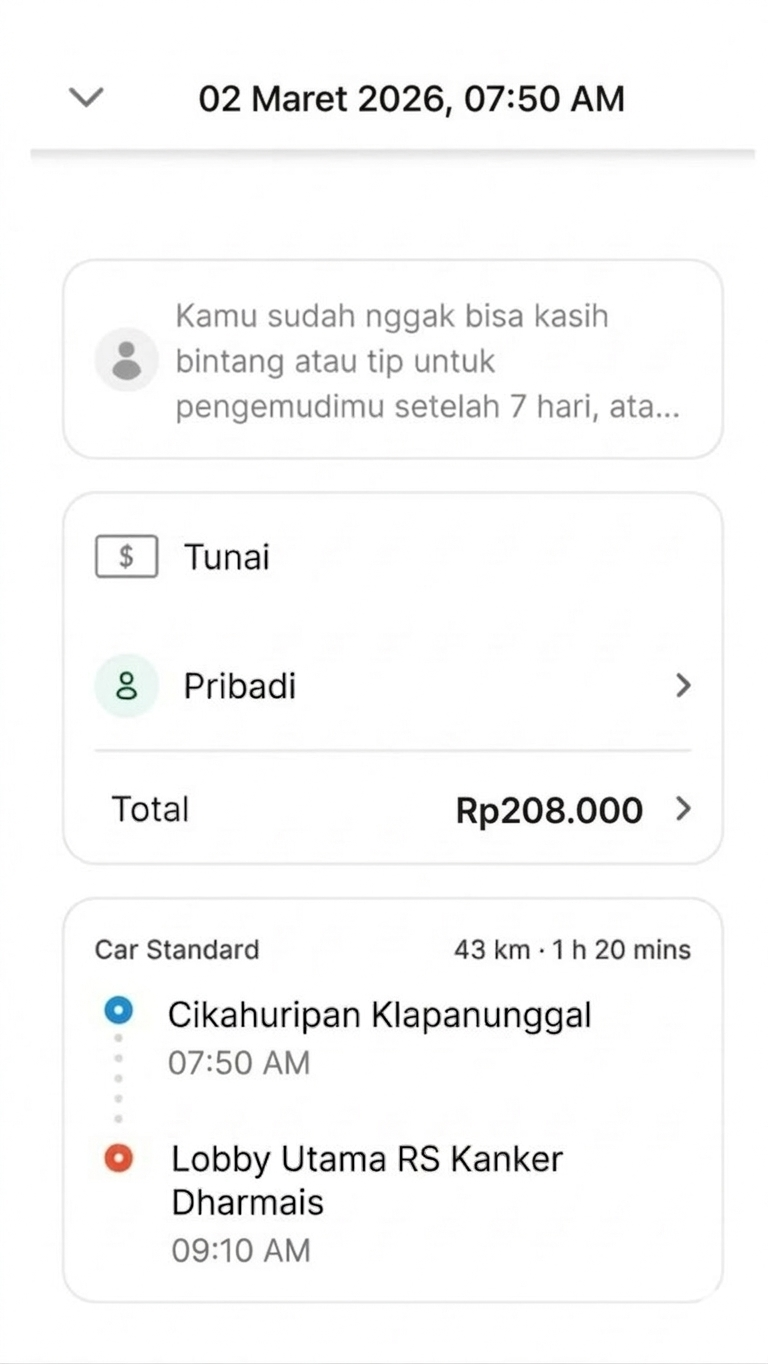768x1364 pixels.
Task: Tap the 43 km trip duration text
Action: pyautogui.click(x=572, y=949)
